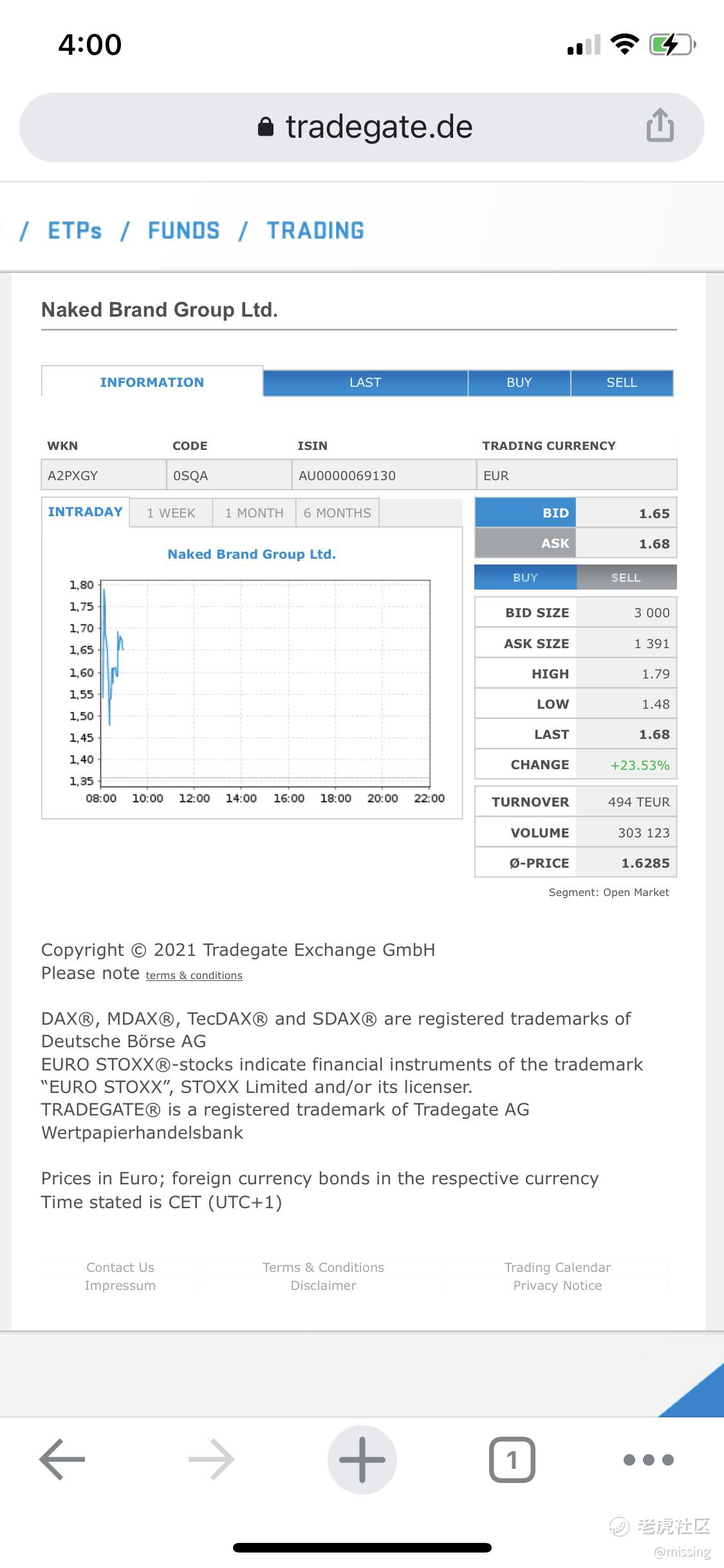Open the terms & conditions link
Image resolution: width=724 pixels, height=1568 pixels.
tap(194, 975)
